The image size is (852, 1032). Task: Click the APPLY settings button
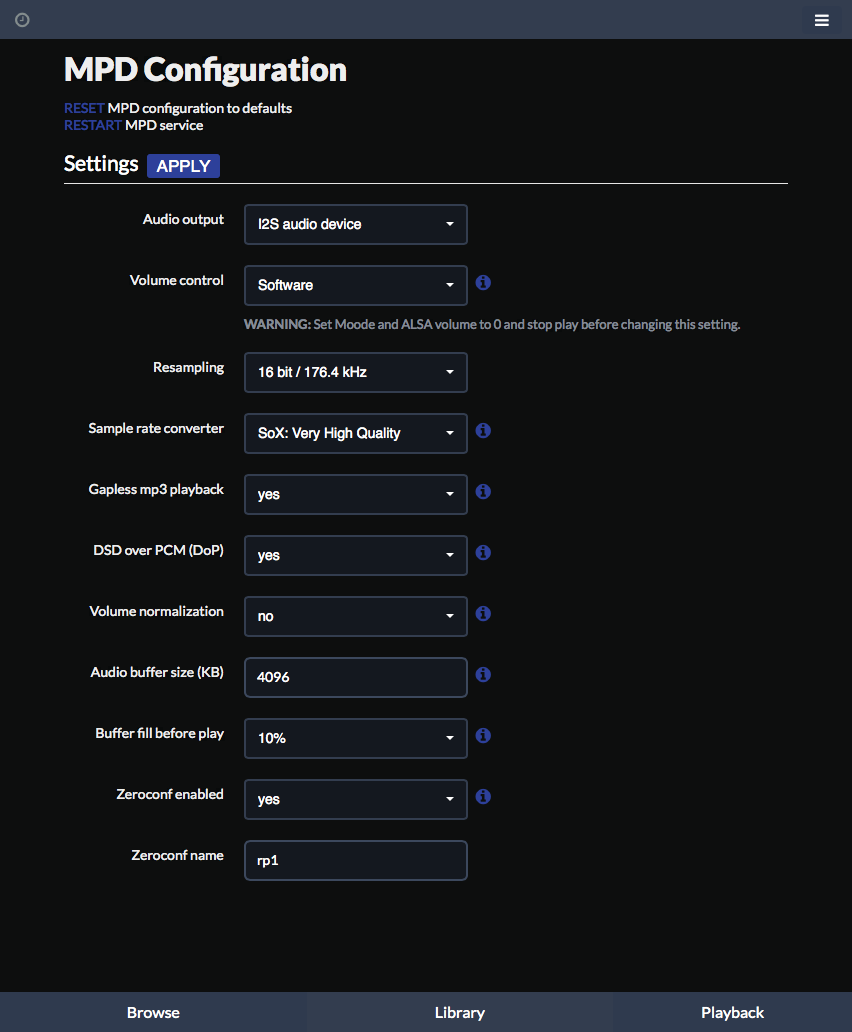184,166
